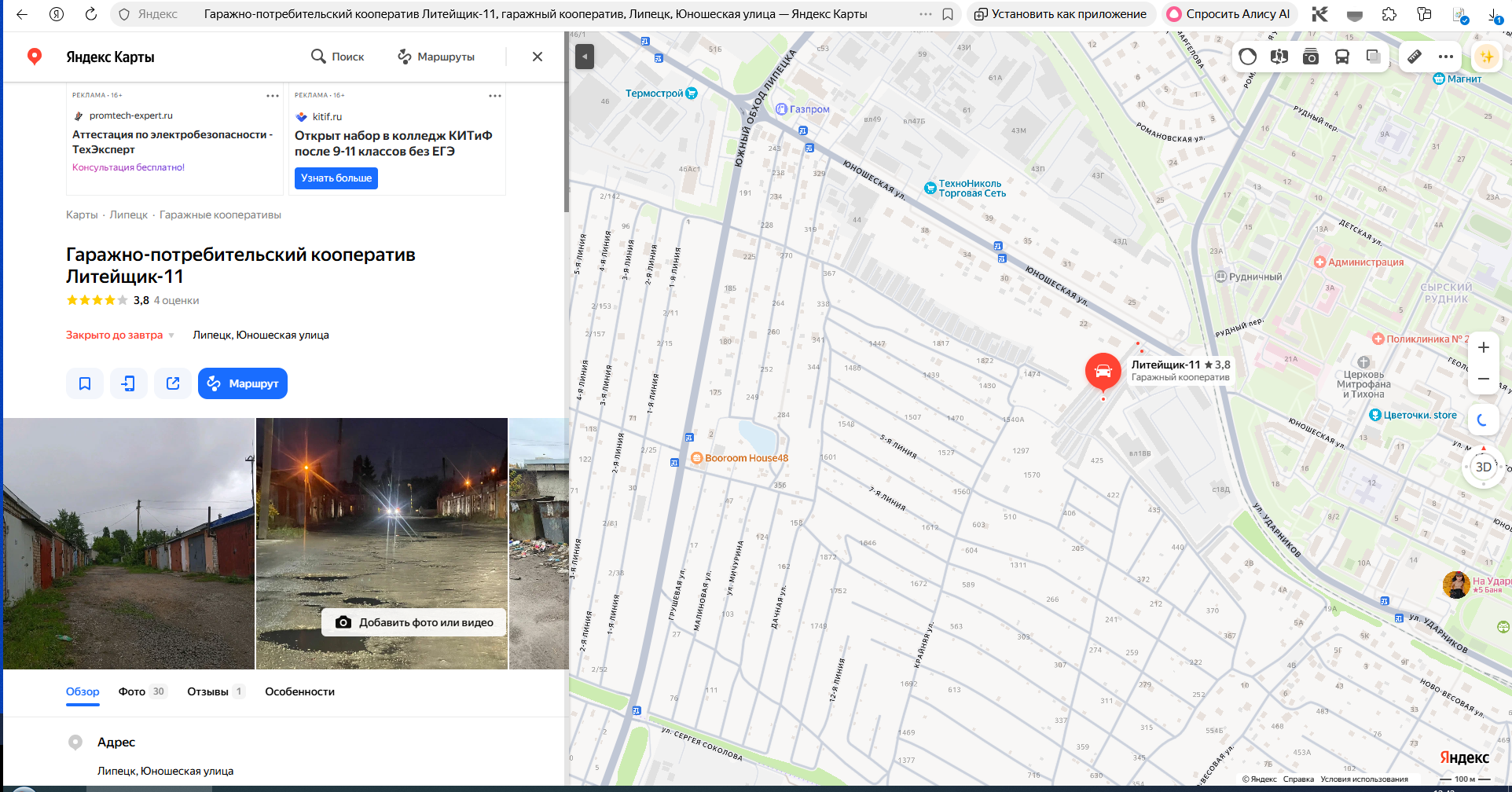Open Церковь Митрофана и Тихона marker
Image resolution: width=1512 pixels, height=792 pixels.
(x=1363, y=378)
